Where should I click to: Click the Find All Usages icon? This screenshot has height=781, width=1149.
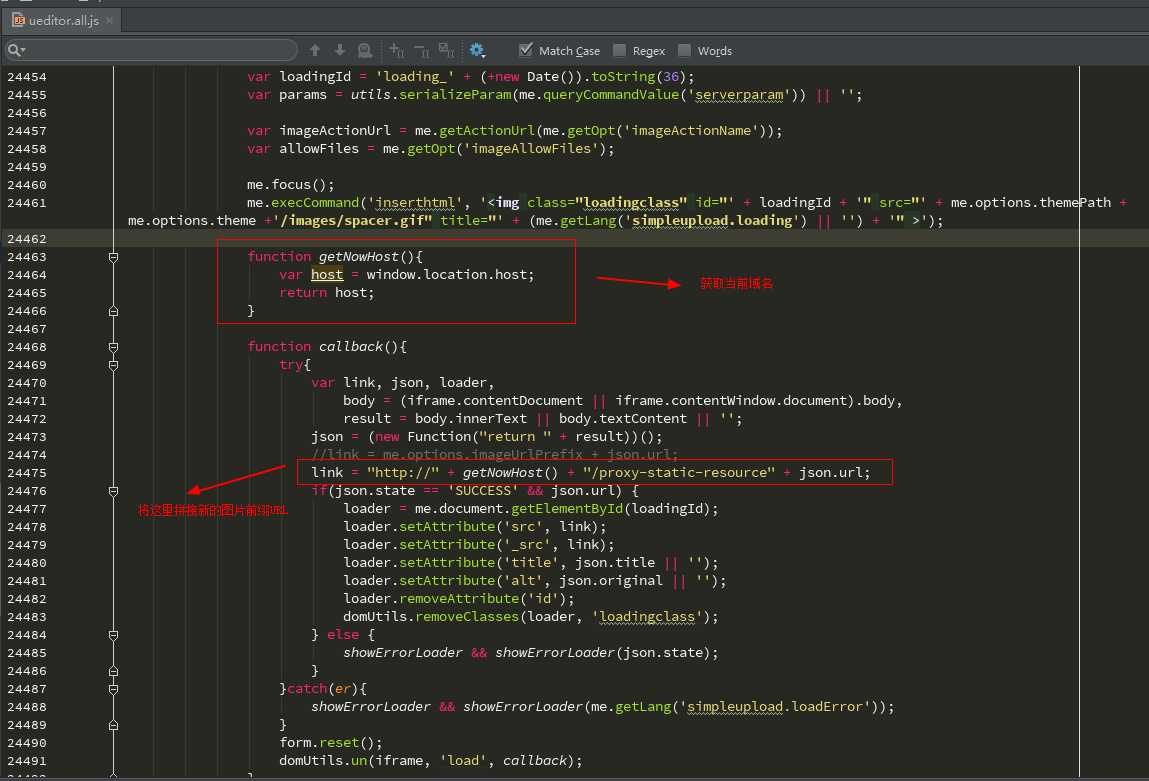click(x=364, y=50)
